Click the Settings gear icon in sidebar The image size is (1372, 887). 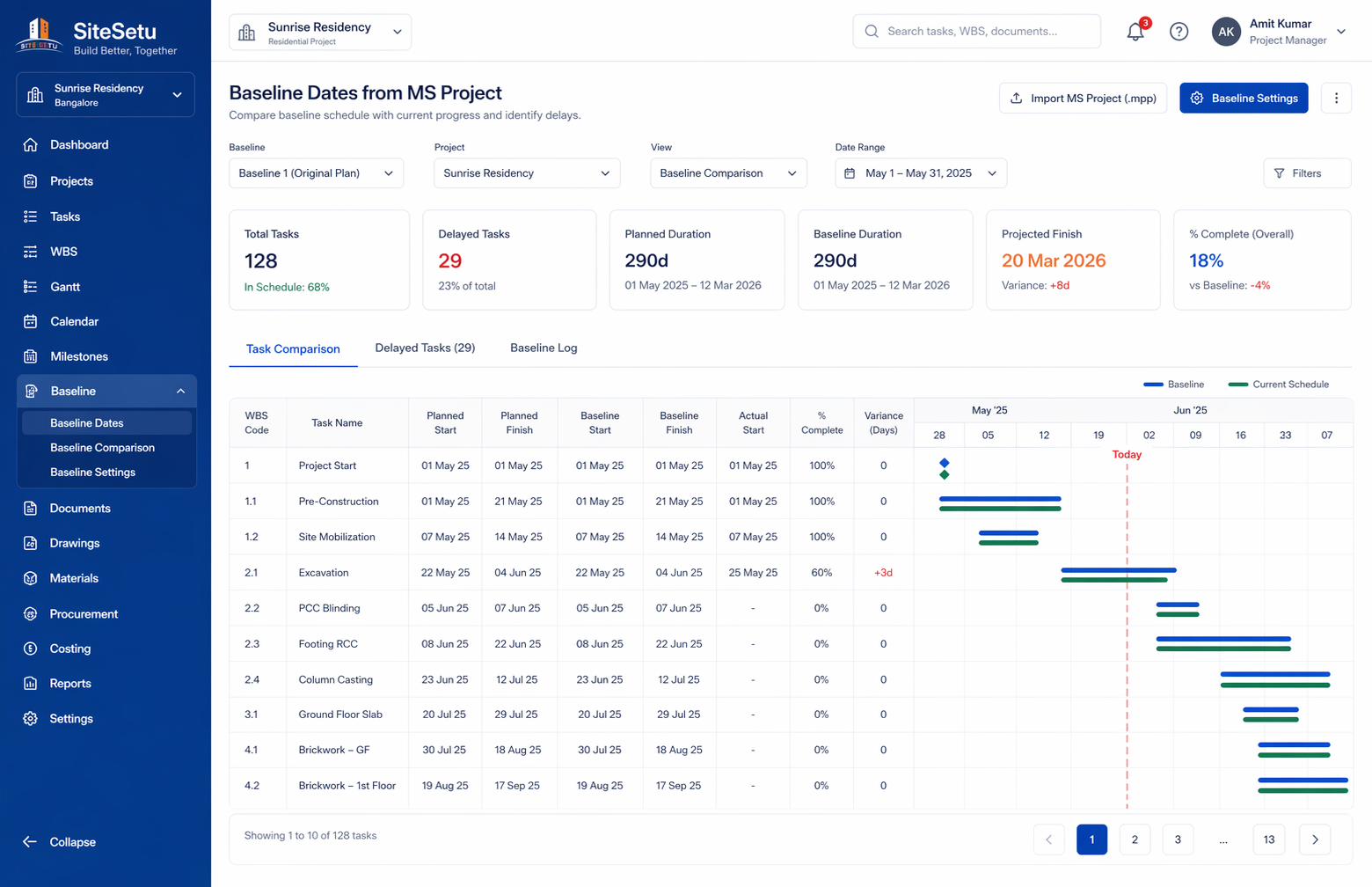click(31, 718)
